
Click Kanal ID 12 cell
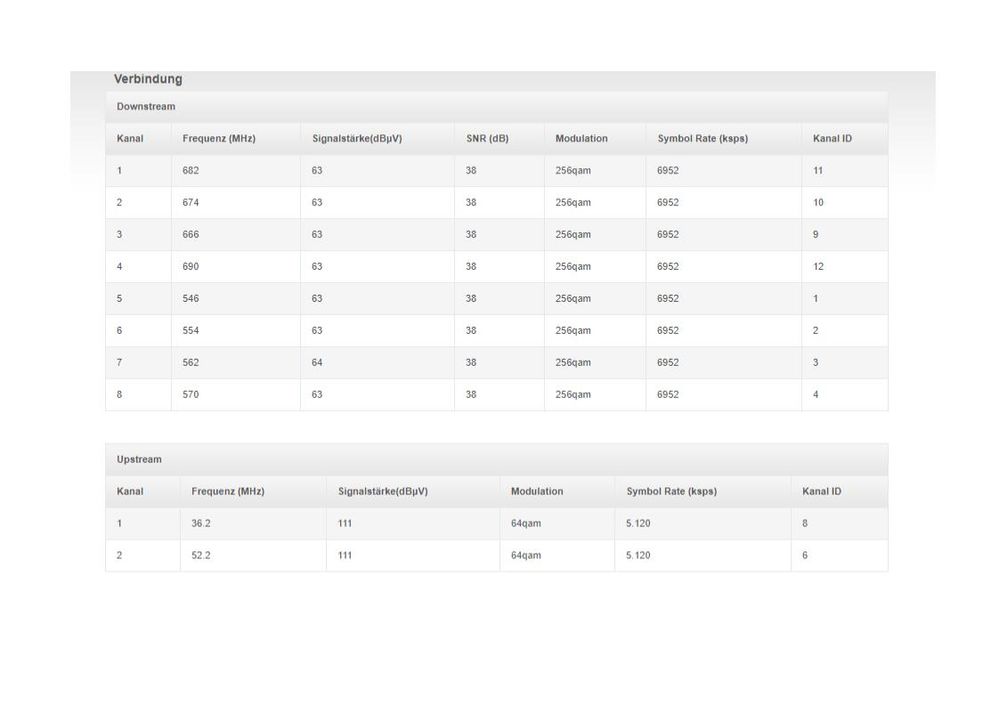click(844, 266)
